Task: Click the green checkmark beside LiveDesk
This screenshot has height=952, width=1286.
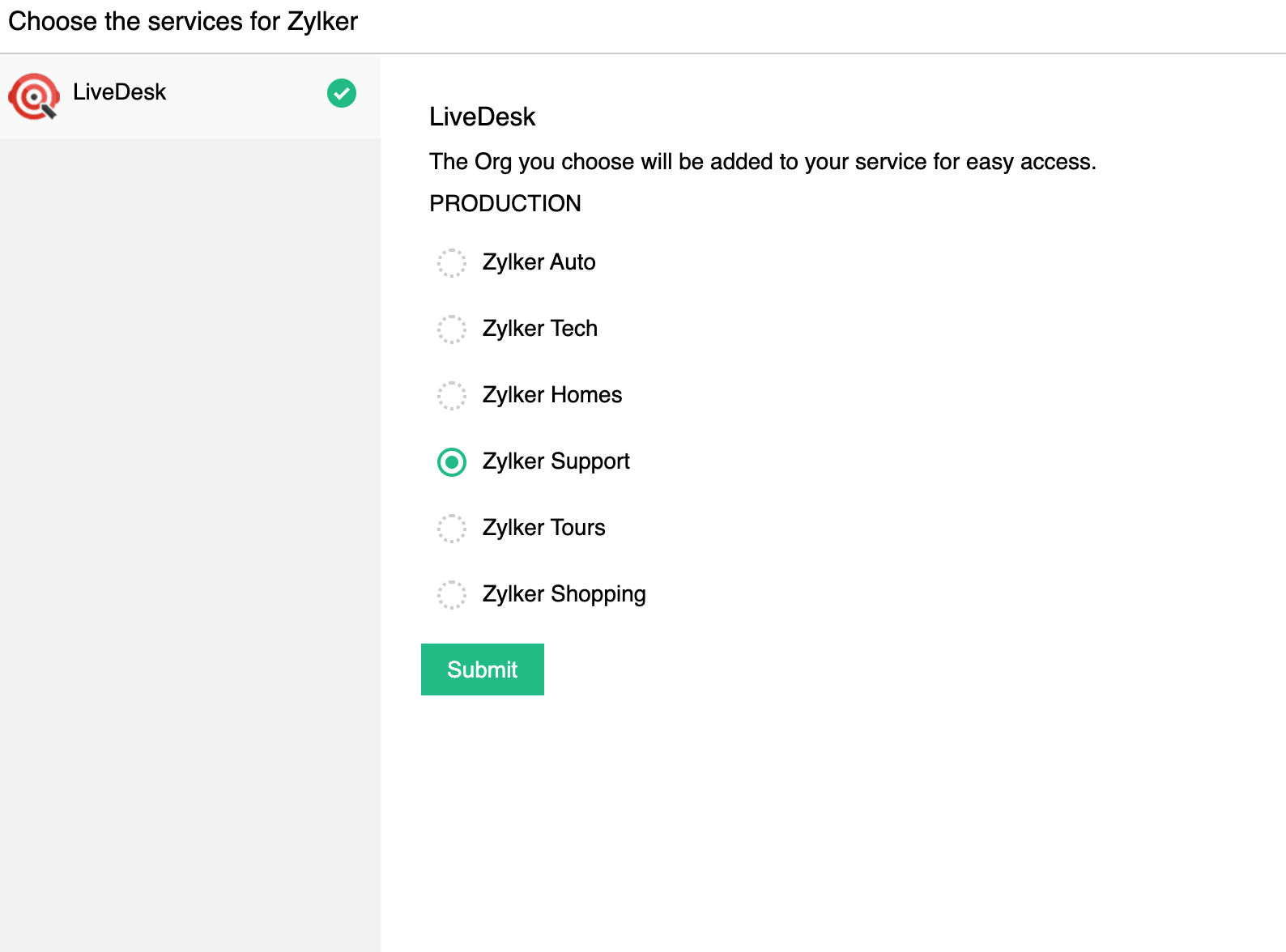Action: point(341,93)
